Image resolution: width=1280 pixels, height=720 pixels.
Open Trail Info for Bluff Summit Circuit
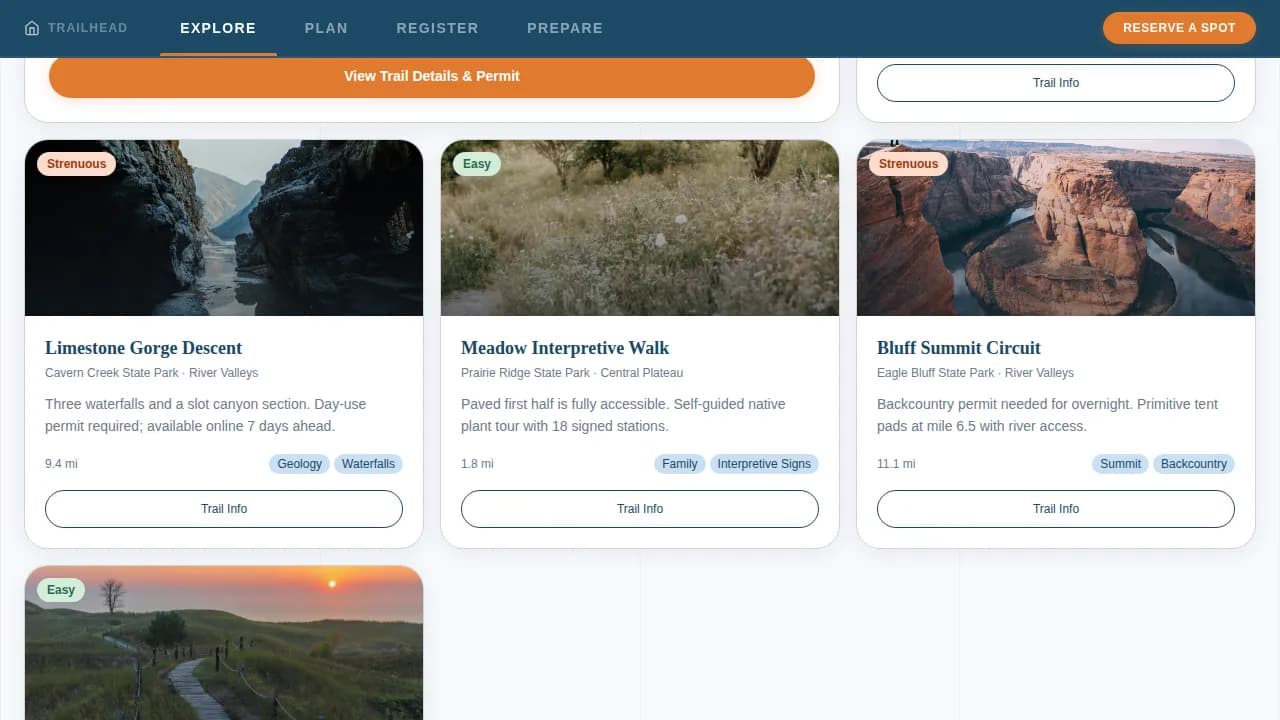tap(1056, 509)
